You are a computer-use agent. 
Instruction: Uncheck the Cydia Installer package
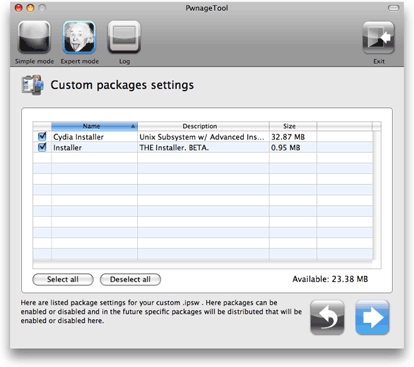[x=42, y=136]
